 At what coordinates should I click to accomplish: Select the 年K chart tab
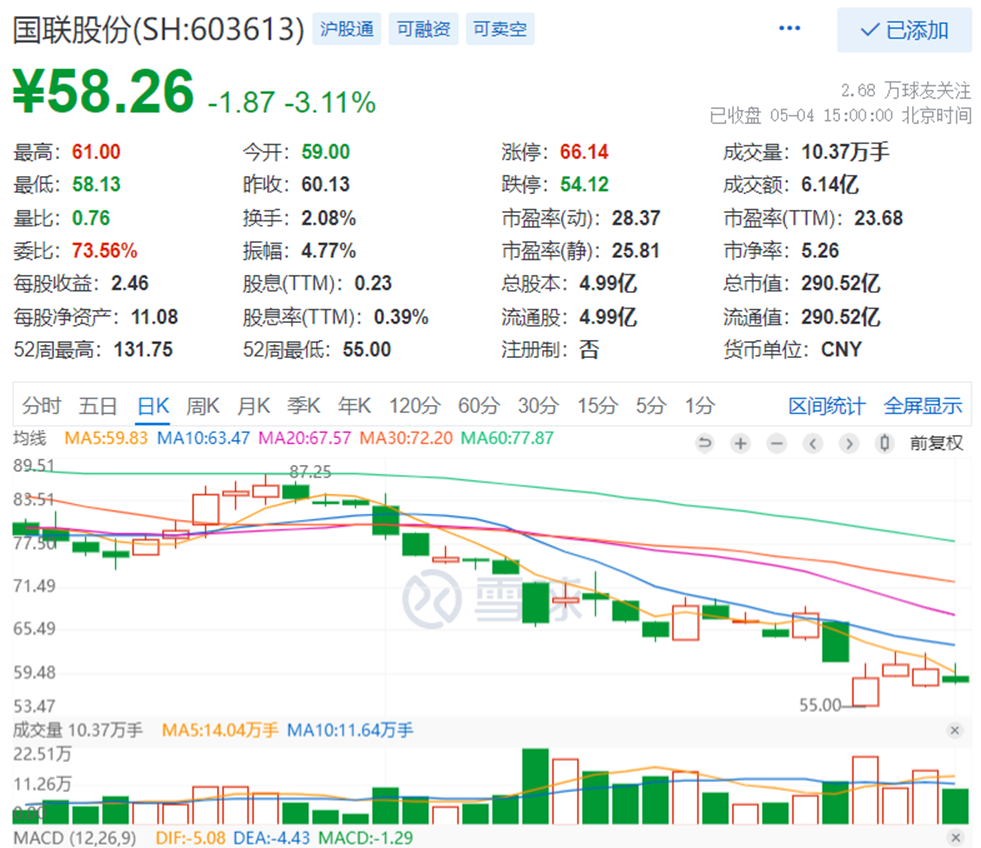(354, 406)
